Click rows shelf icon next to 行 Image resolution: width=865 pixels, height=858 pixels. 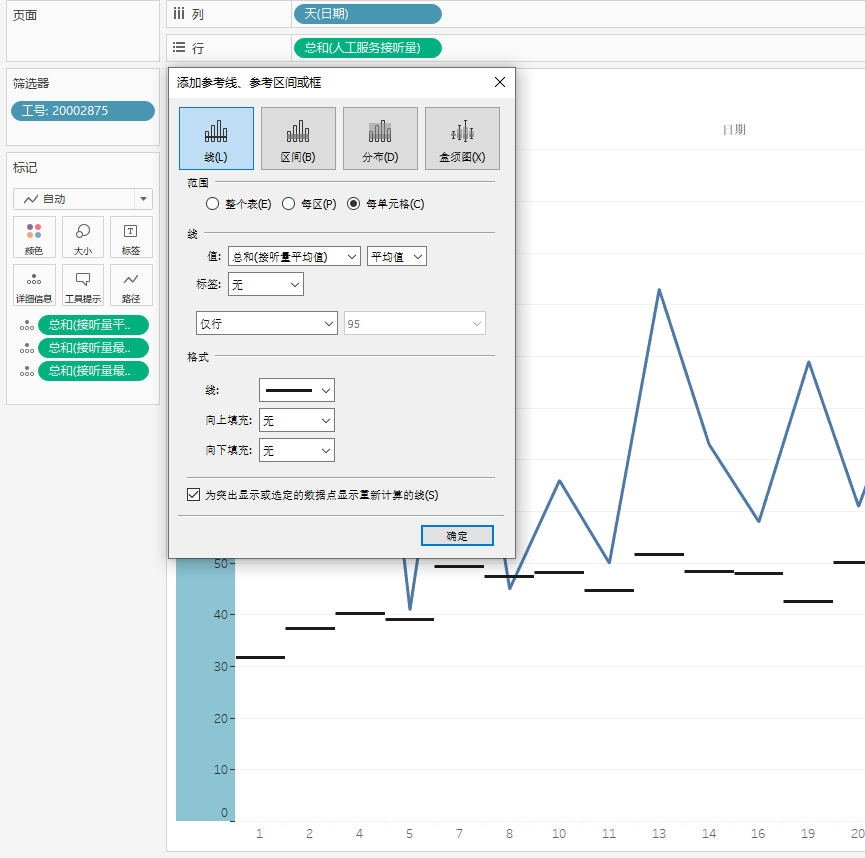pos(179,47)
